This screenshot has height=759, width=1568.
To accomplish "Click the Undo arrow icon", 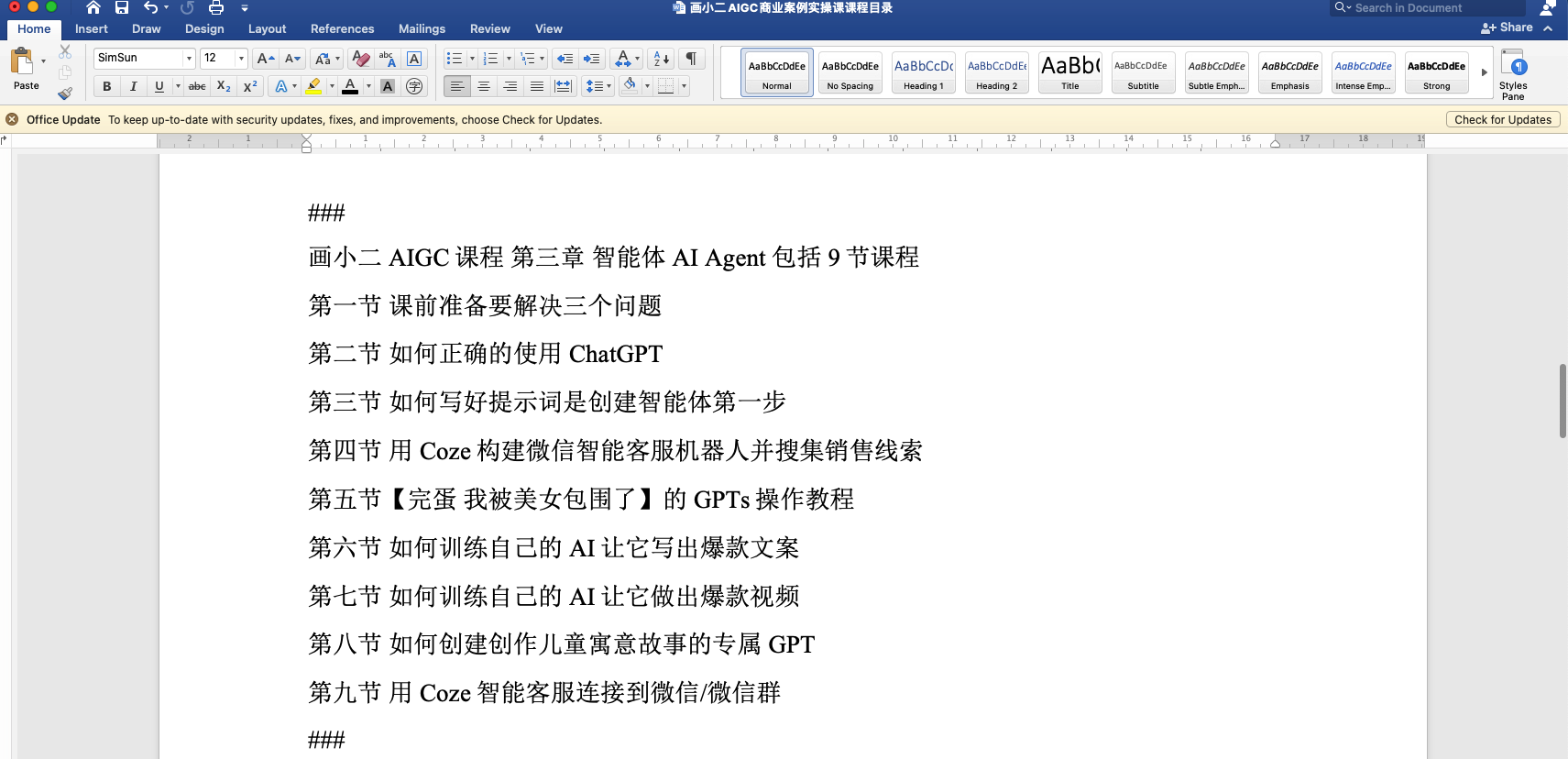I will (151, 7).
